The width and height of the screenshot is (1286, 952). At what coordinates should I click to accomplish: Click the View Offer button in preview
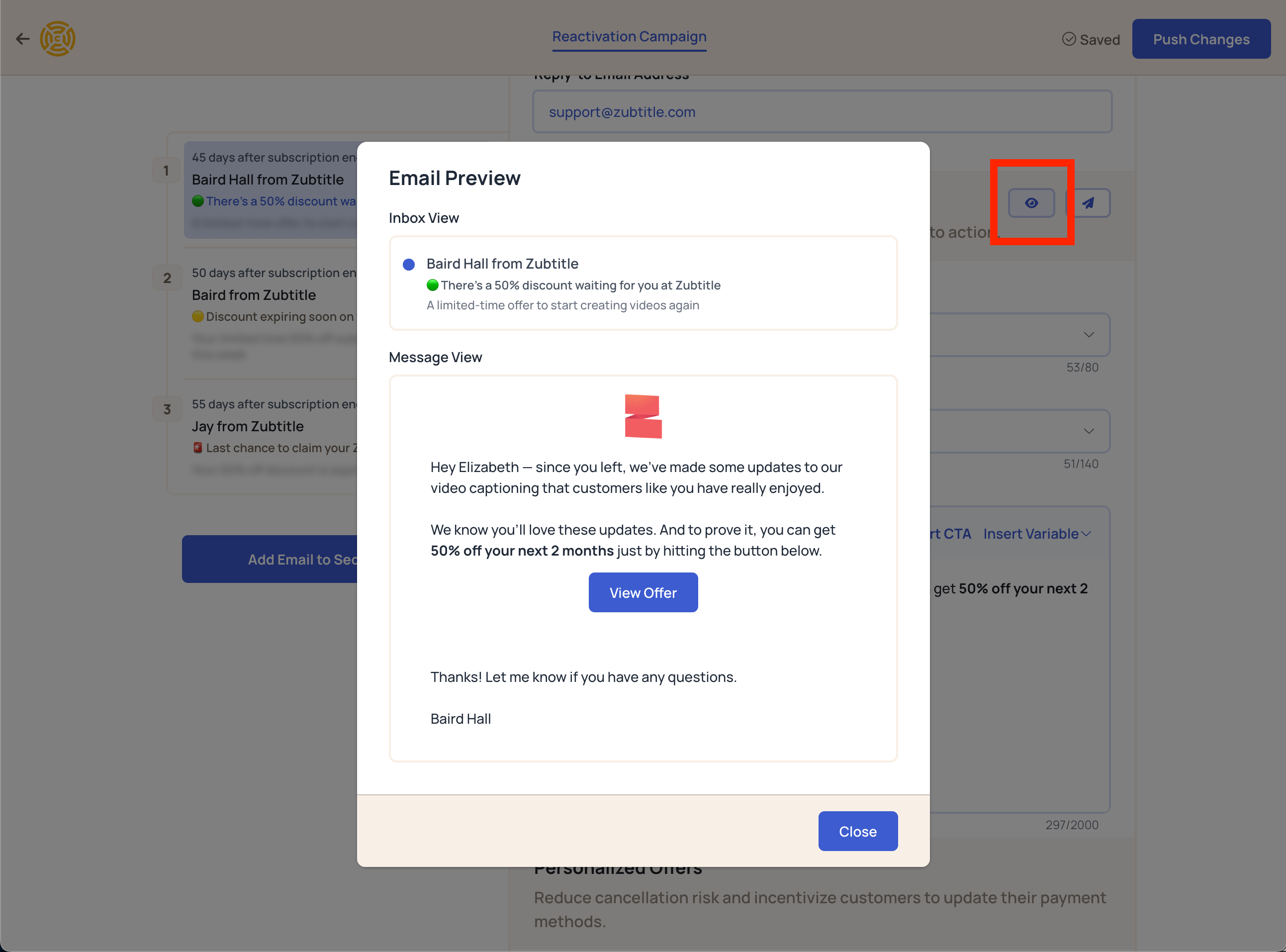[x=643, y=592]
